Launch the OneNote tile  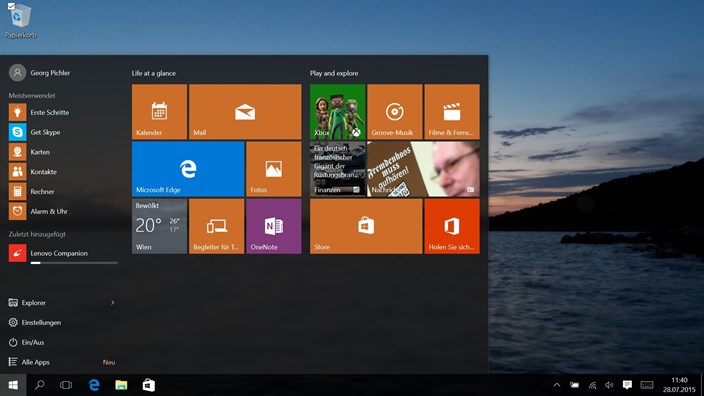(273, 226)
